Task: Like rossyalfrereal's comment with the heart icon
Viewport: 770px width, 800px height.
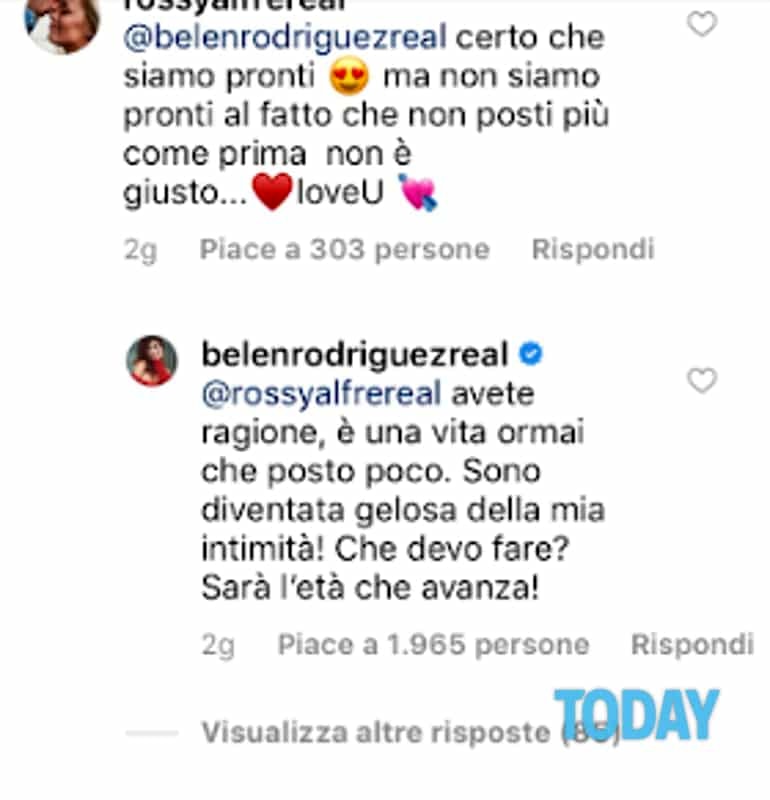Action: point(702,24)
